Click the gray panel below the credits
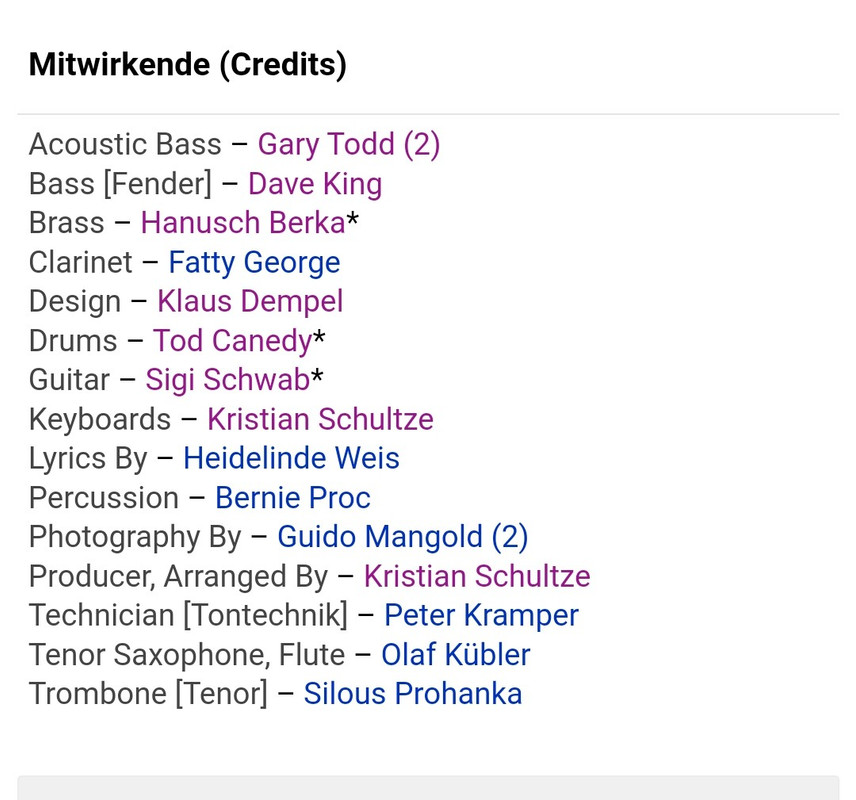The width and height of the screenshot is (856, 800). point(428,788)
